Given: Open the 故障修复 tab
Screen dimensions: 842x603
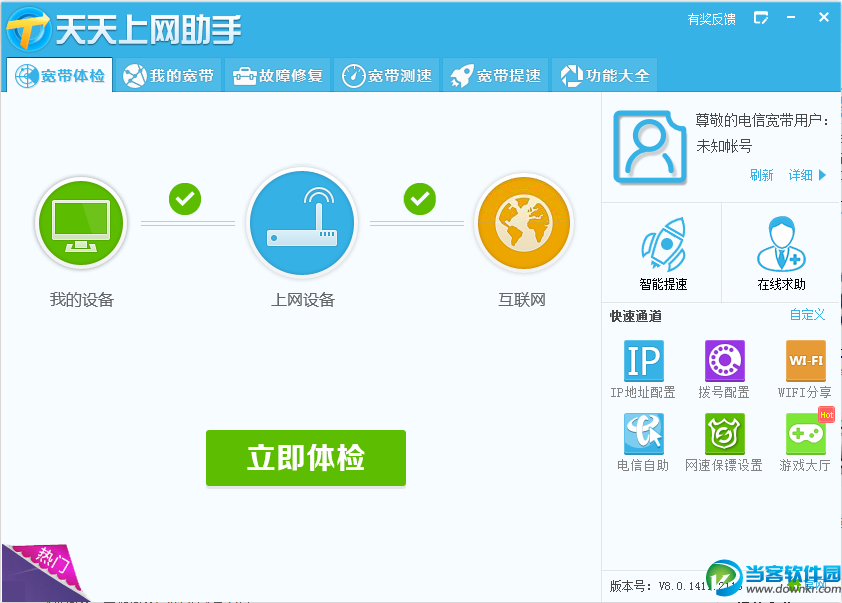Looking at the screenshot, I should tap(277, 75).
